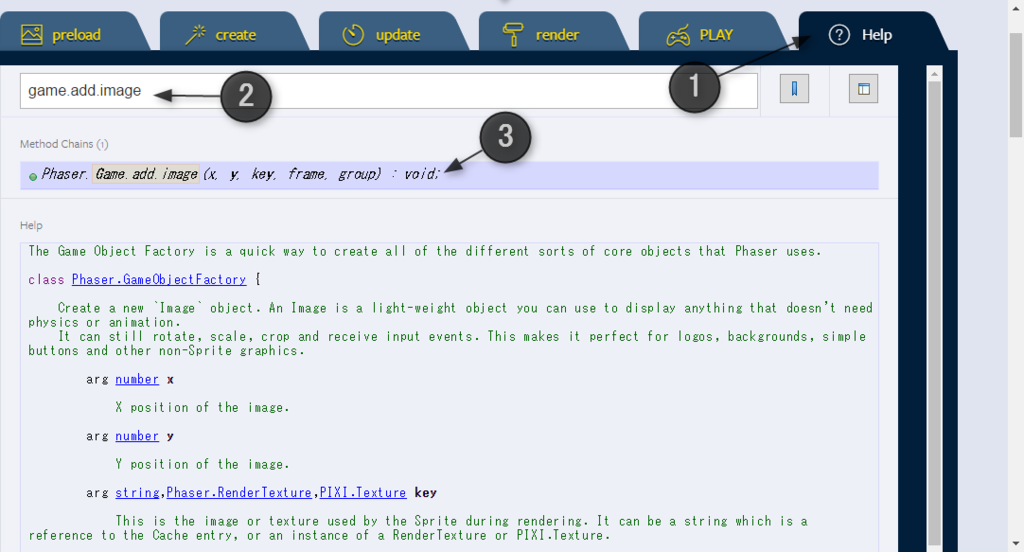Click the bookmark icon button
Viewport: 1024px width, 552px height.
794,89
